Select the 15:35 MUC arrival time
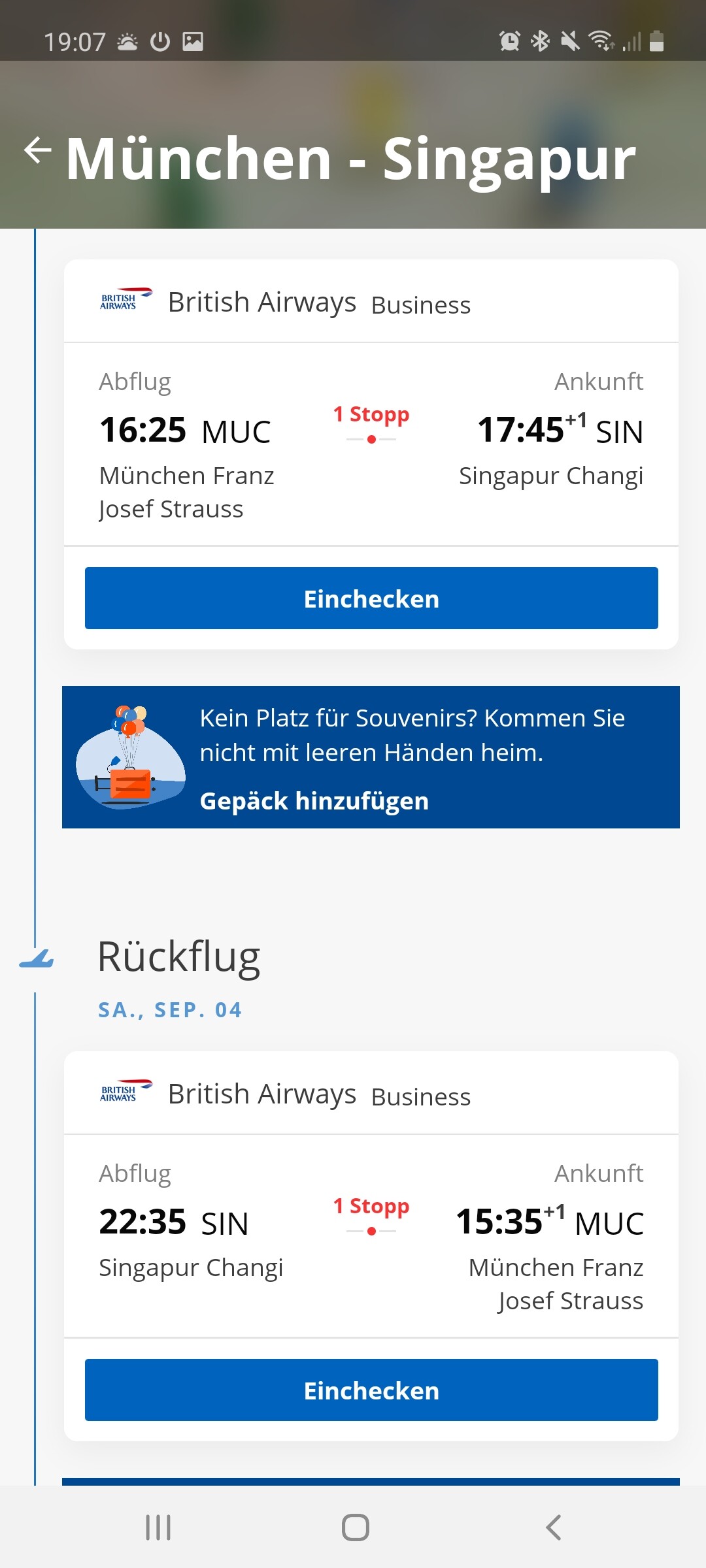Image resolution: width=706 pixels, height=1568 pixels. pyautogui.click(x=549, y=1222)
